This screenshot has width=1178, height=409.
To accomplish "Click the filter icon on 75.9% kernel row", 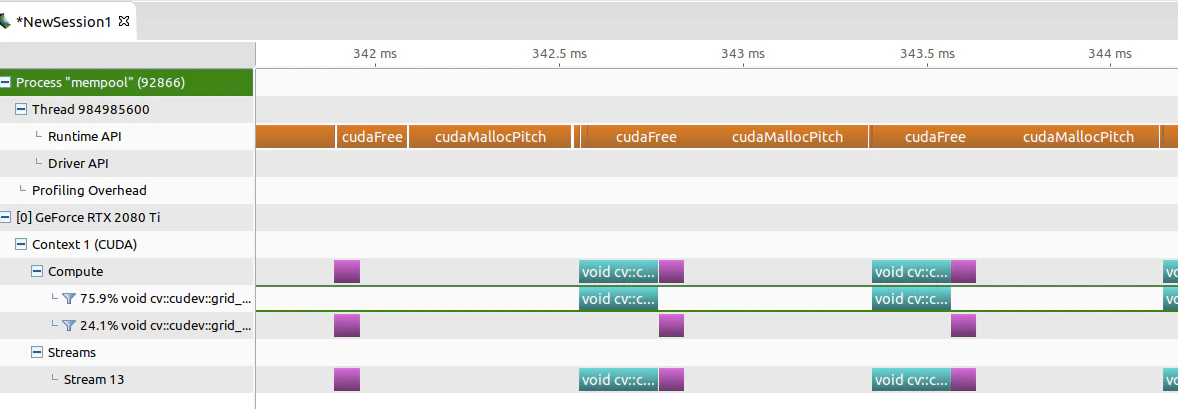I will click(69, 299).
